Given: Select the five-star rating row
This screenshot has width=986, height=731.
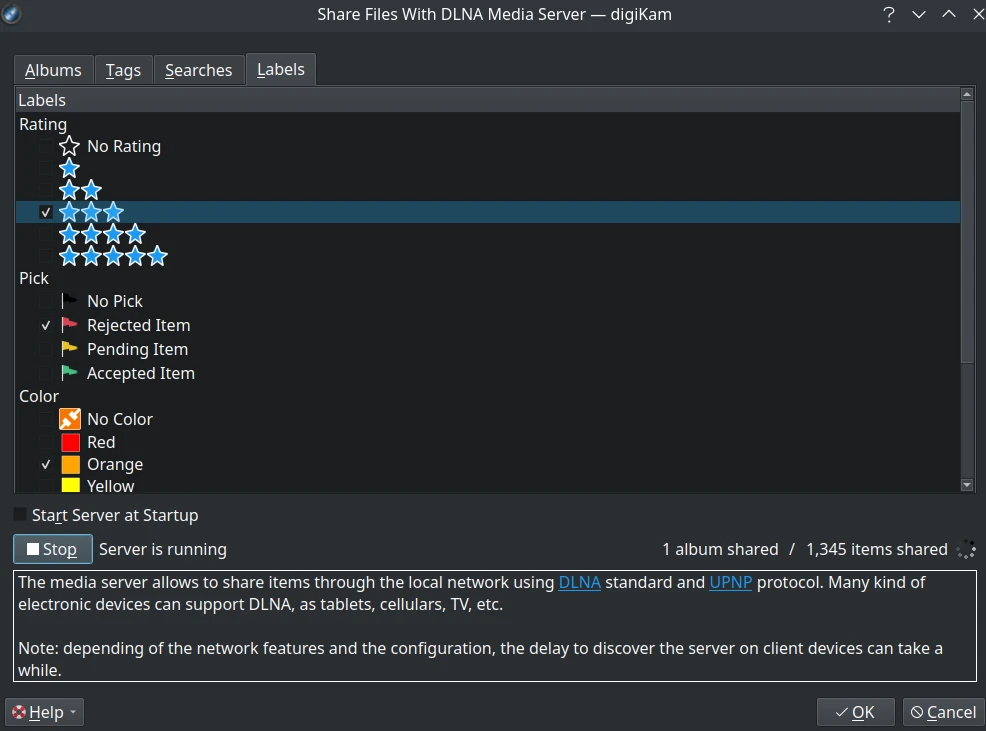Looking at the screenshot, I should pos(488,256).
